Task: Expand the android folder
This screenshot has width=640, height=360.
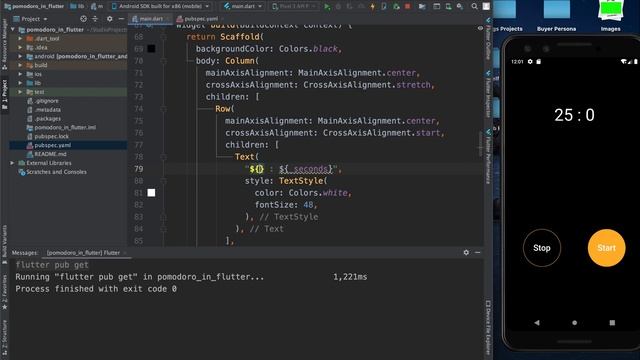Action: click(x=20, y=56)
